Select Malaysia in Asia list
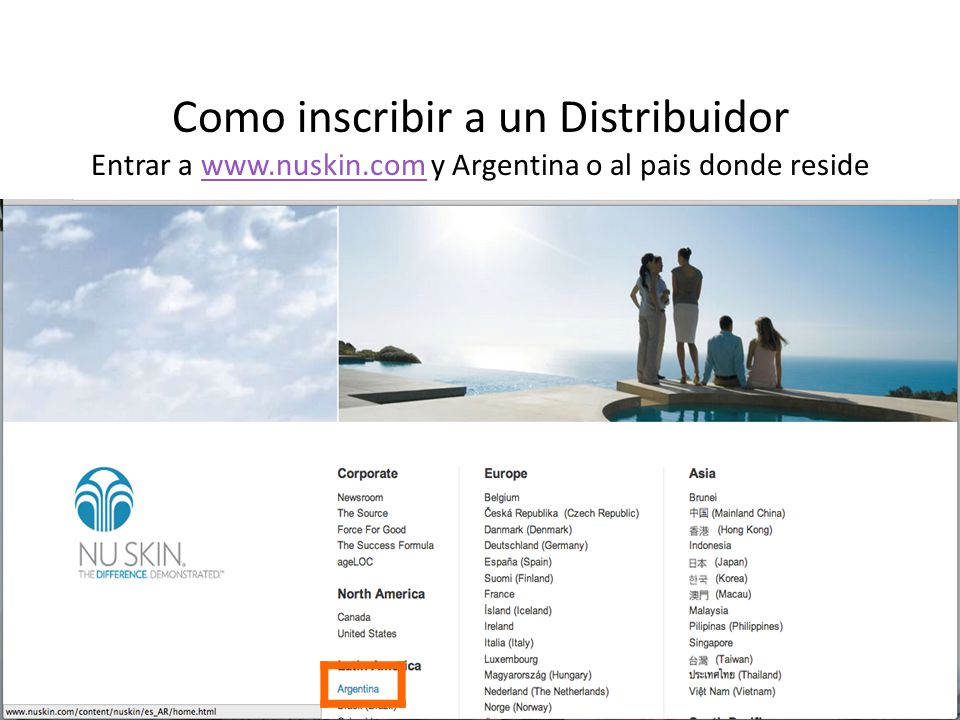The height and width of the screenshot is (720, 960). 708,610
